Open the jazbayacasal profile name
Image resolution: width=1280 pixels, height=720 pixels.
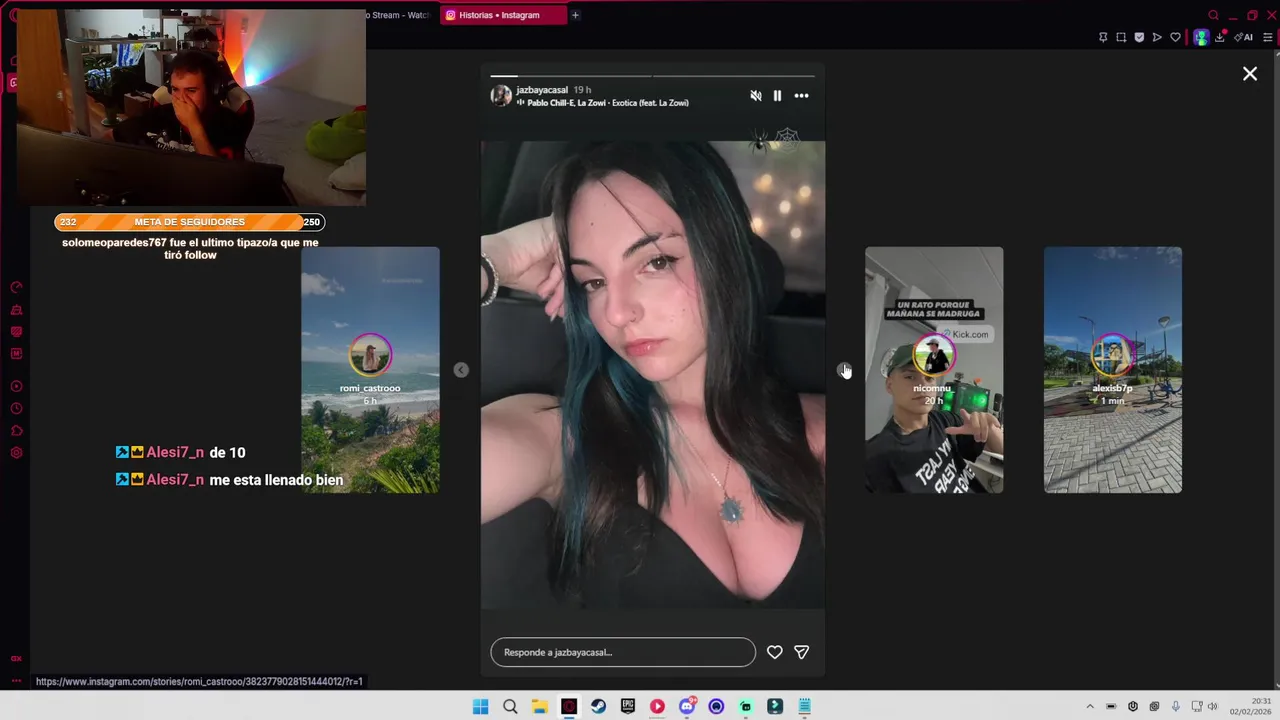[542, 90]
